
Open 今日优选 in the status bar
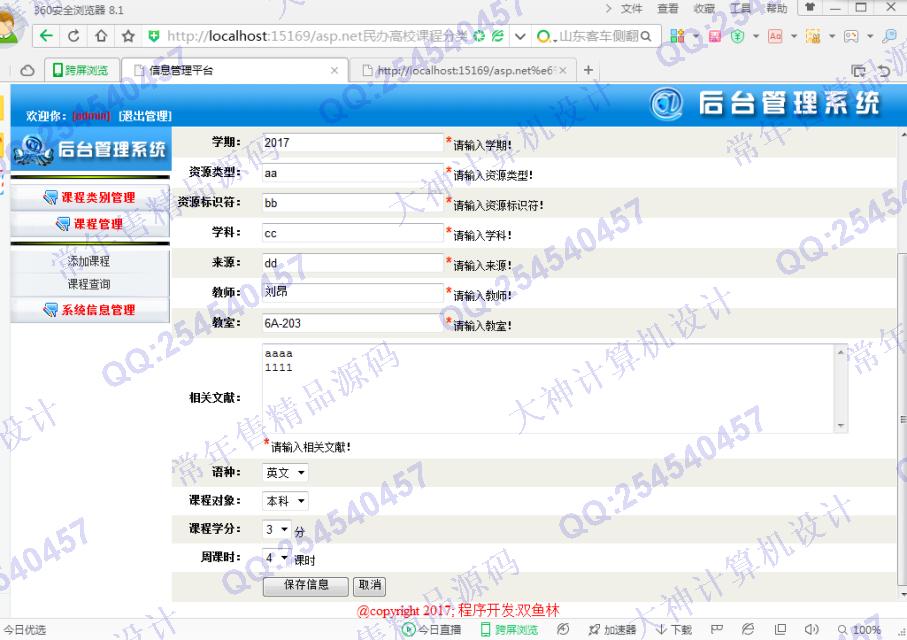(24, 630)
